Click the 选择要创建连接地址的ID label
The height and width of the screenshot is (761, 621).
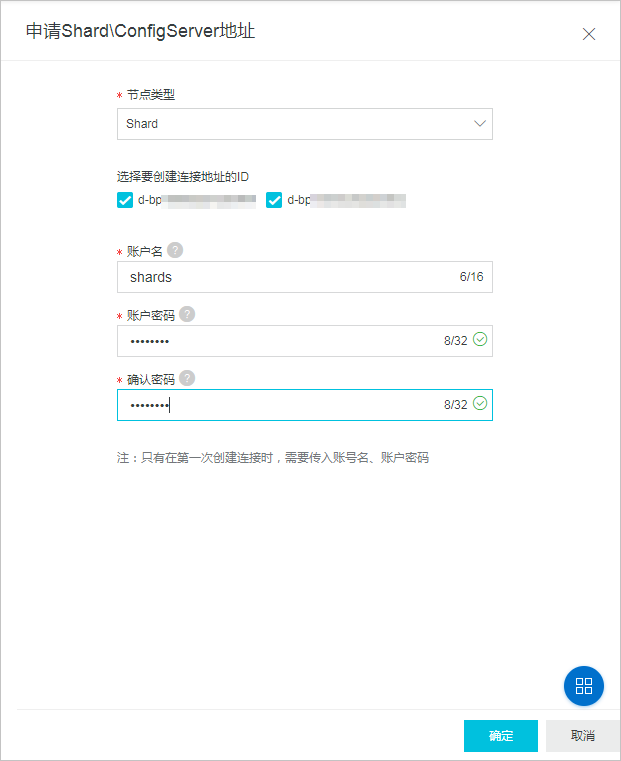[183, 177]
